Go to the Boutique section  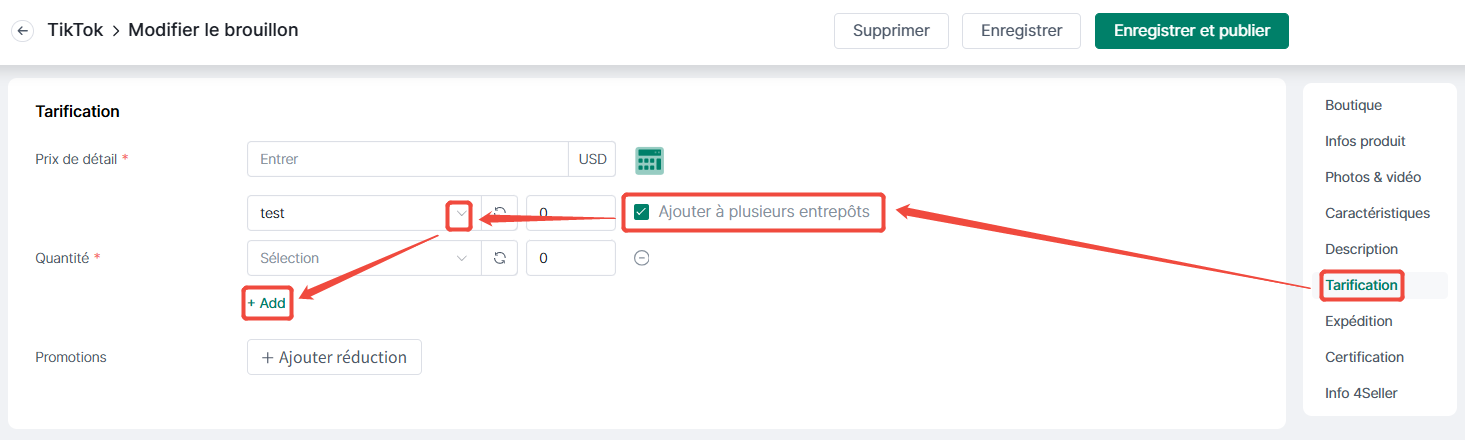(1353, 105)
